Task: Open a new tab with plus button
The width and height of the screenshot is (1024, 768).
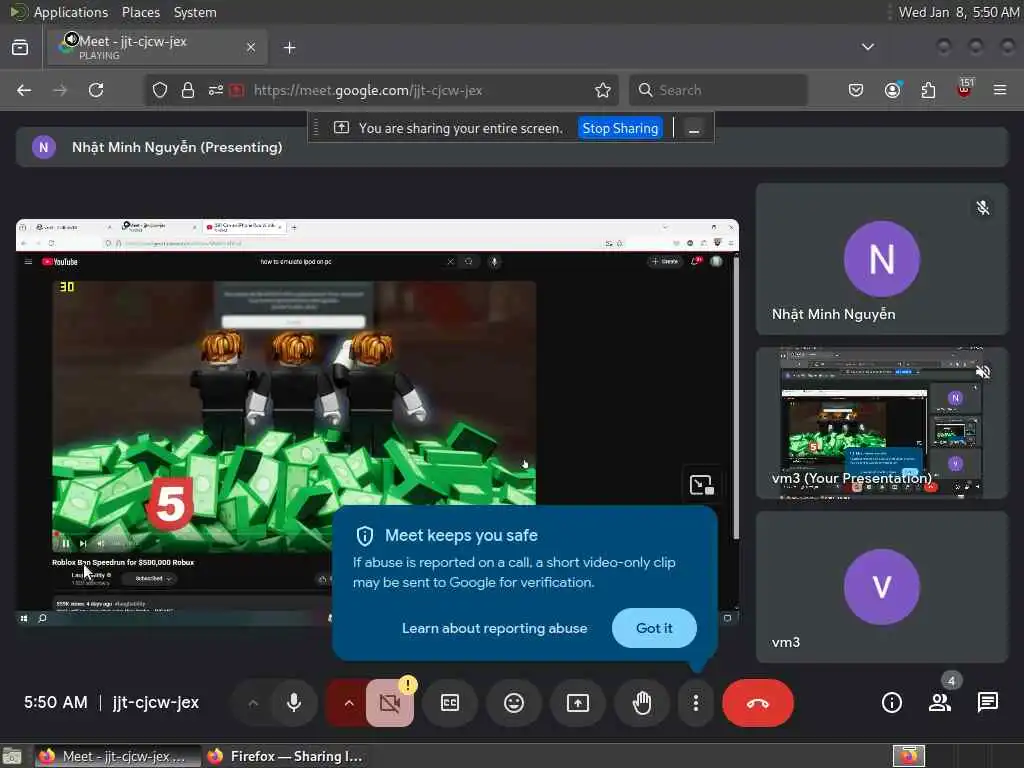Action: (290, 48)
